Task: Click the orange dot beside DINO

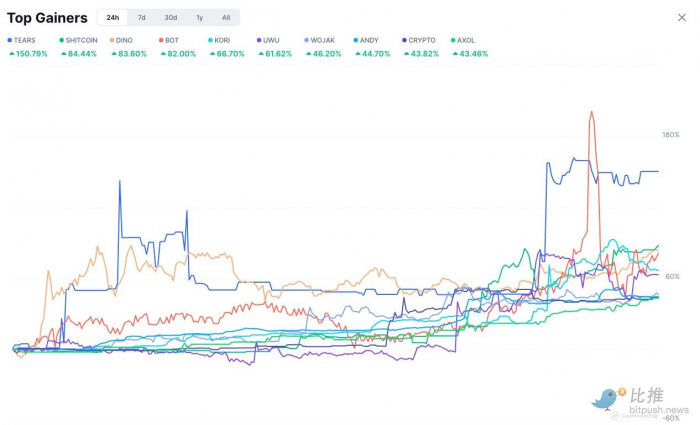Action: [x=112, y=40]
